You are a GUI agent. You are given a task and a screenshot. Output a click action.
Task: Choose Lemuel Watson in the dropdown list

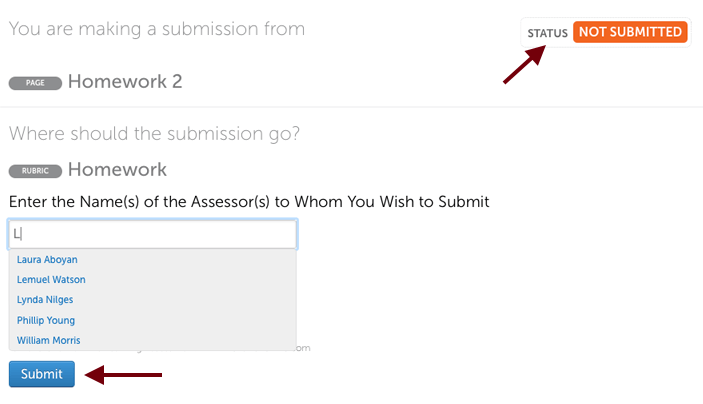coord(51,280)
